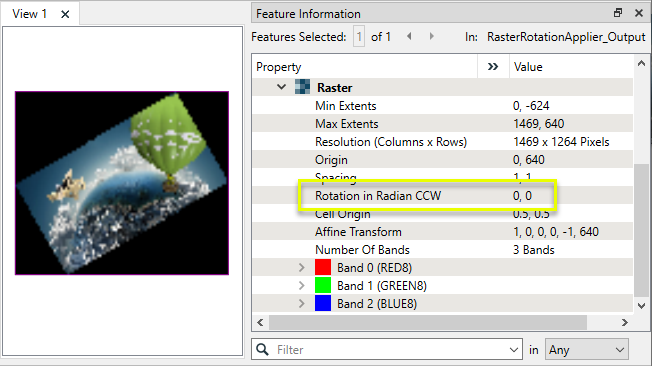Click the magnifier search icon in Filter
The image size is (652, 366).
coord(262,349)
